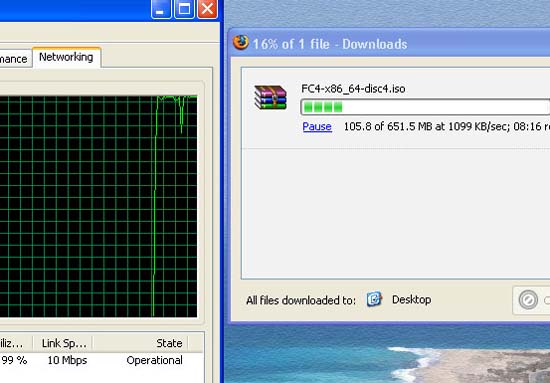Image resolution: width=550 pixels, height=383 pixels.
Task: Close the Task Manager window
Action: click(x=207, y=9)
